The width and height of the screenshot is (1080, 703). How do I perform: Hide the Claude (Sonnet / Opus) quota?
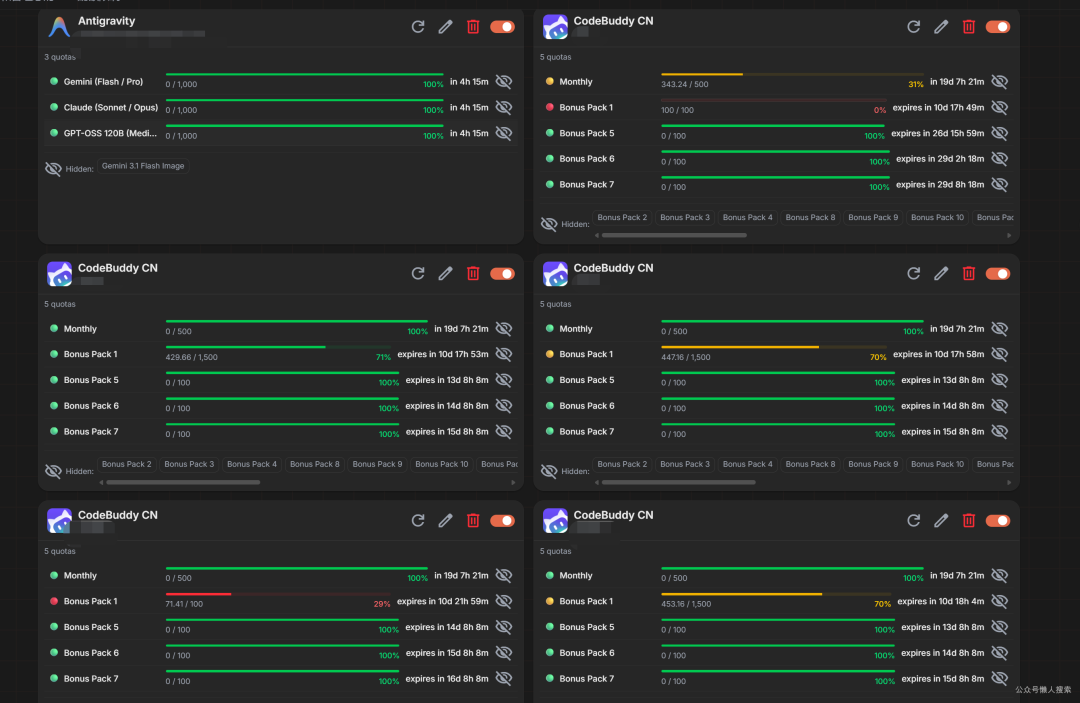click(x=504, y=107)
